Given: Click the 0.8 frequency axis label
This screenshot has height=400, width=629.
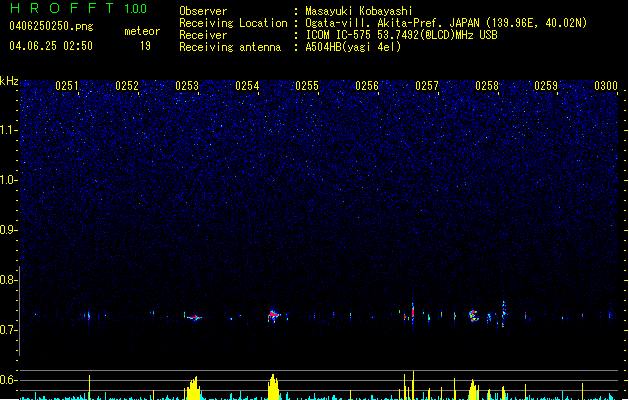Looking at the screenshot, I should coord(9,280).
